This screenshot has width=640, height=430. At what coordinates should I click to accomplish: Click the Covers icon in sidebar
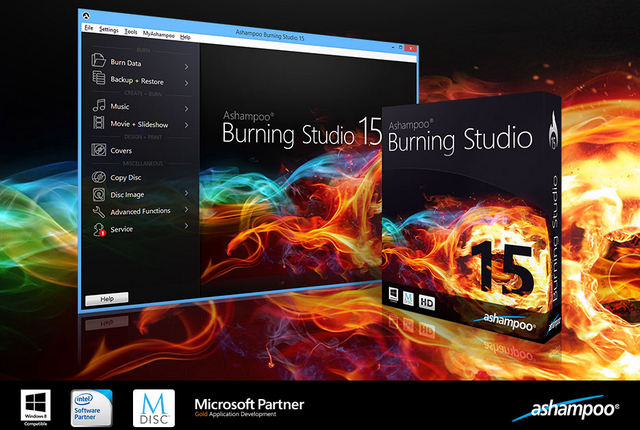click(x=98, y=150)
